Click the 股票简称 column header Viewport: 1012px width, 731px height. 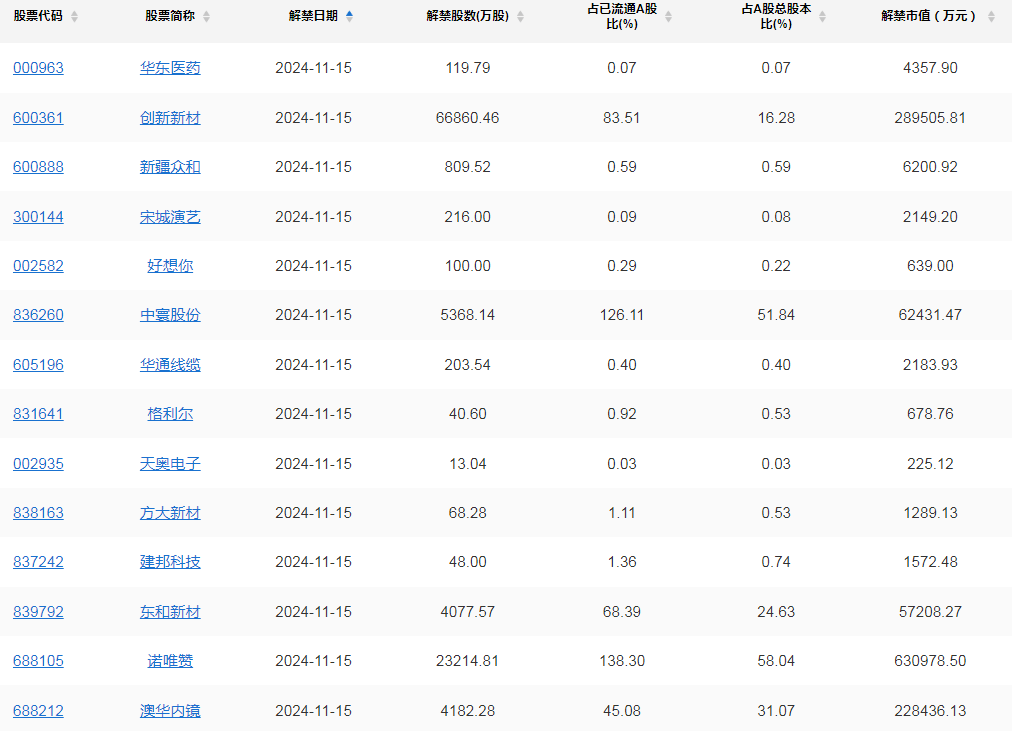click(x=170, y=15)
